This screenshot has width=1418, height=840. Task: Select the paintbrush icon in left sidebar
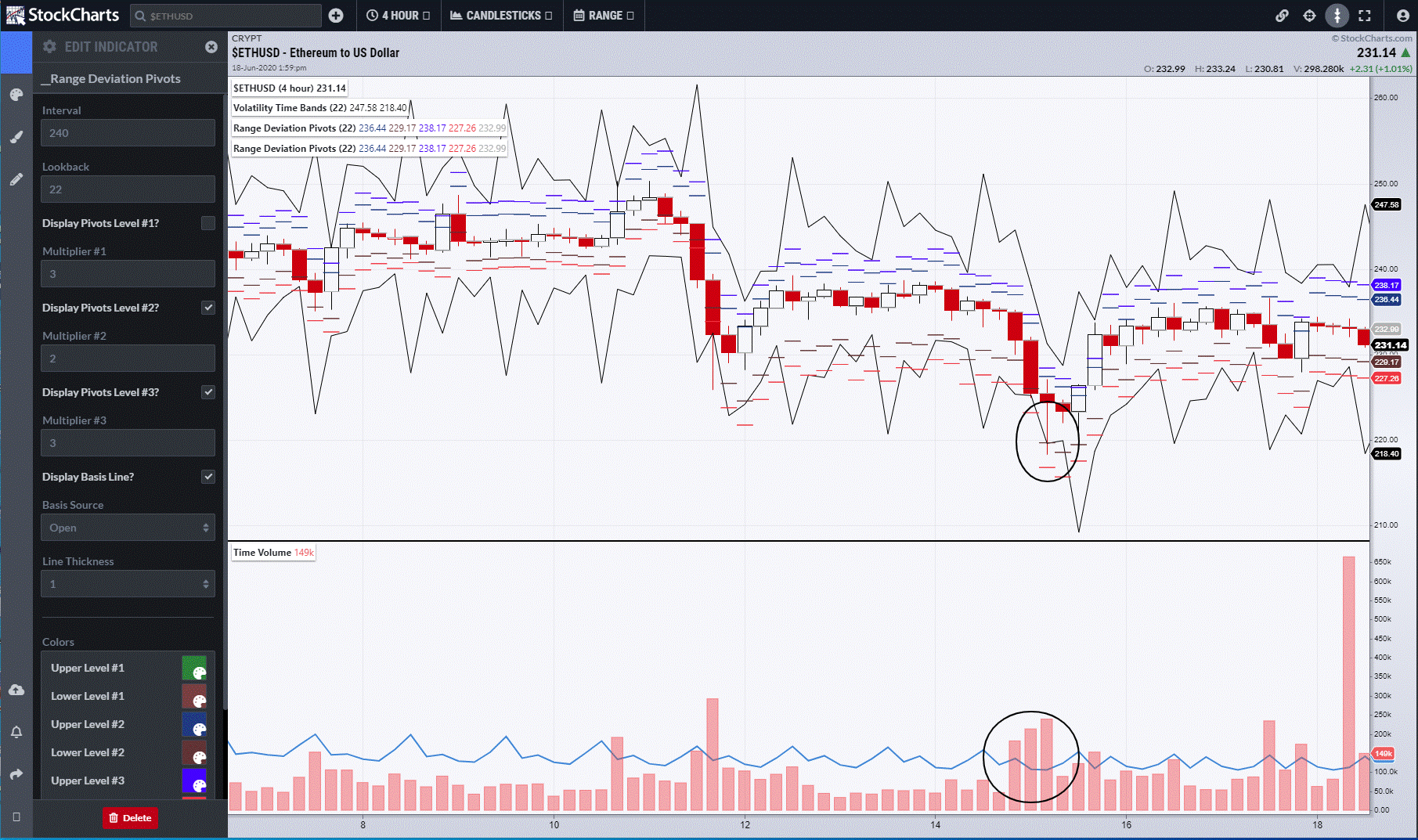(x=16, y=137)
